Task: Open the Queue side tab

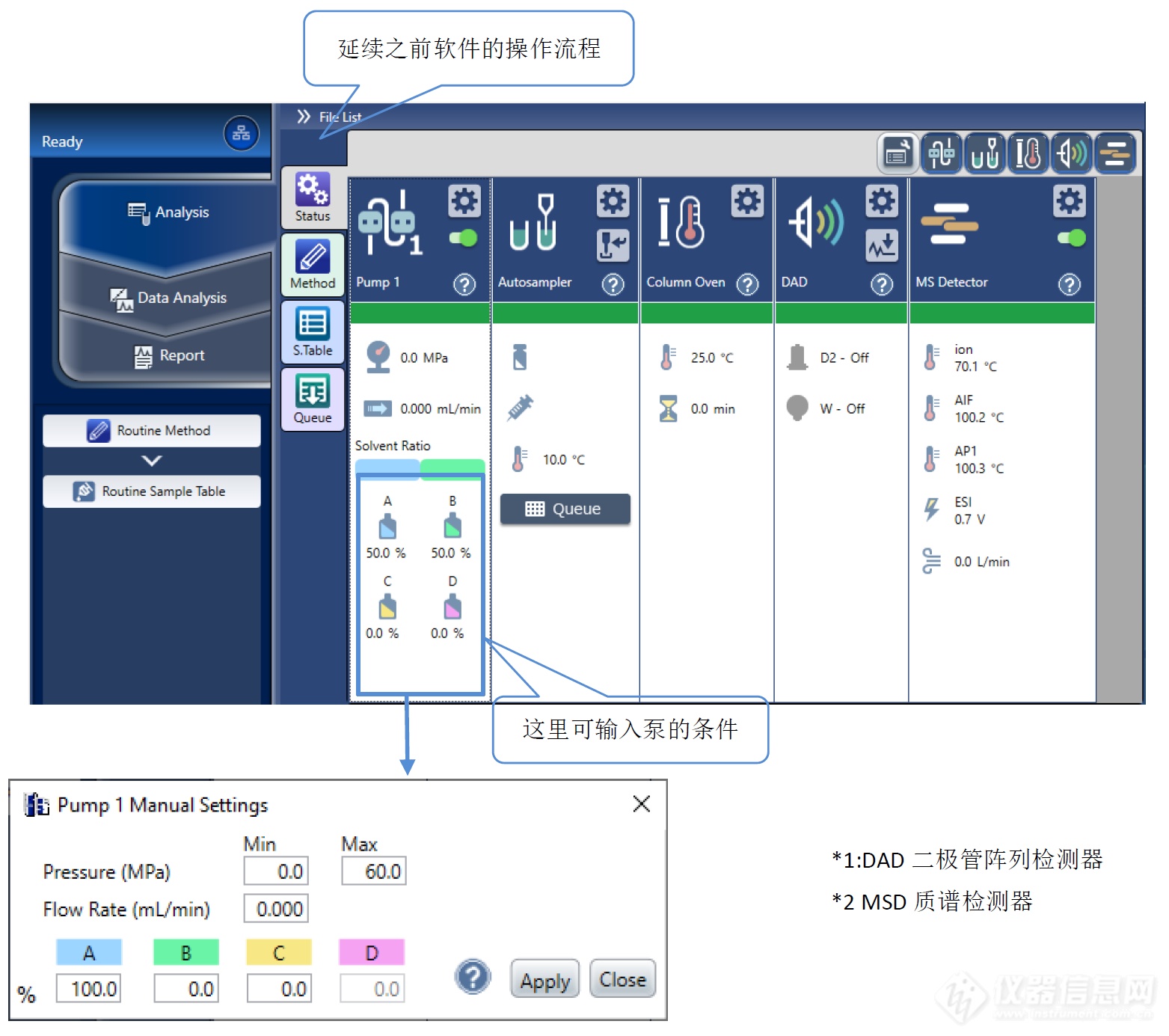Action: click(313, 399)
